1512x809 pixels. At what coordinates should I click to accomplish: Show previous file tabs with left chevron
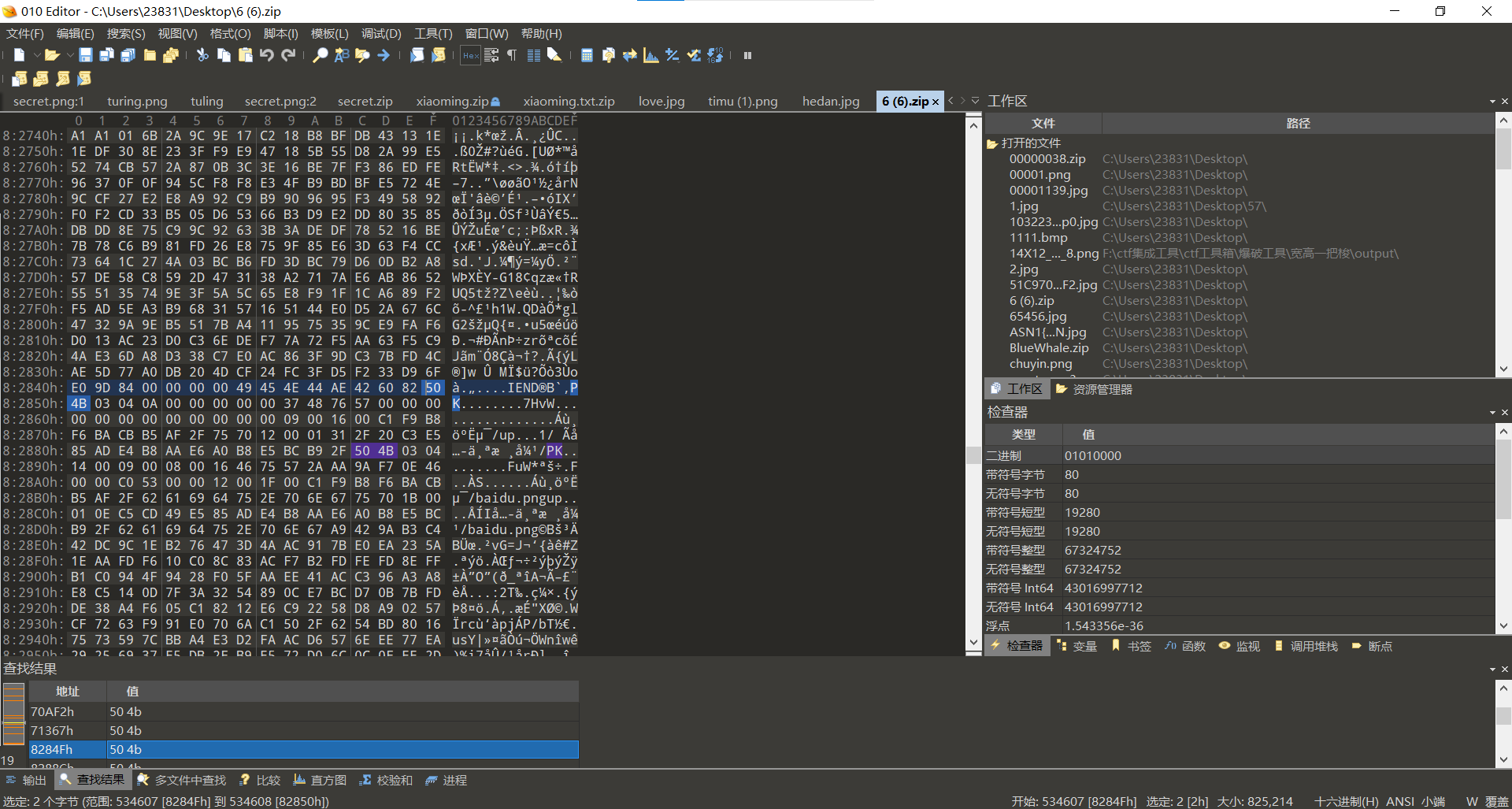click(x=951, y=101)
